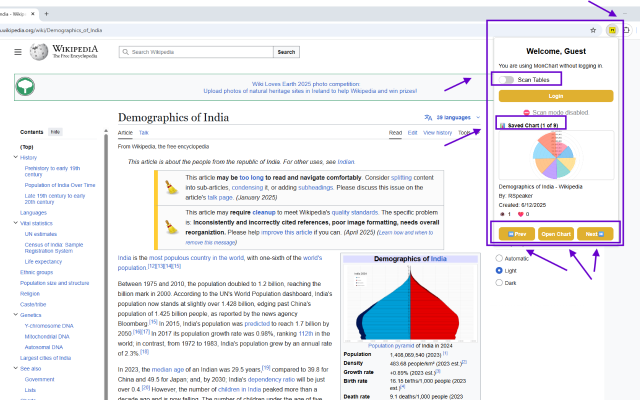640x400 pixels.
Task: Jump to Prehistory to early 19th century
Action: (x=52, y=171)
